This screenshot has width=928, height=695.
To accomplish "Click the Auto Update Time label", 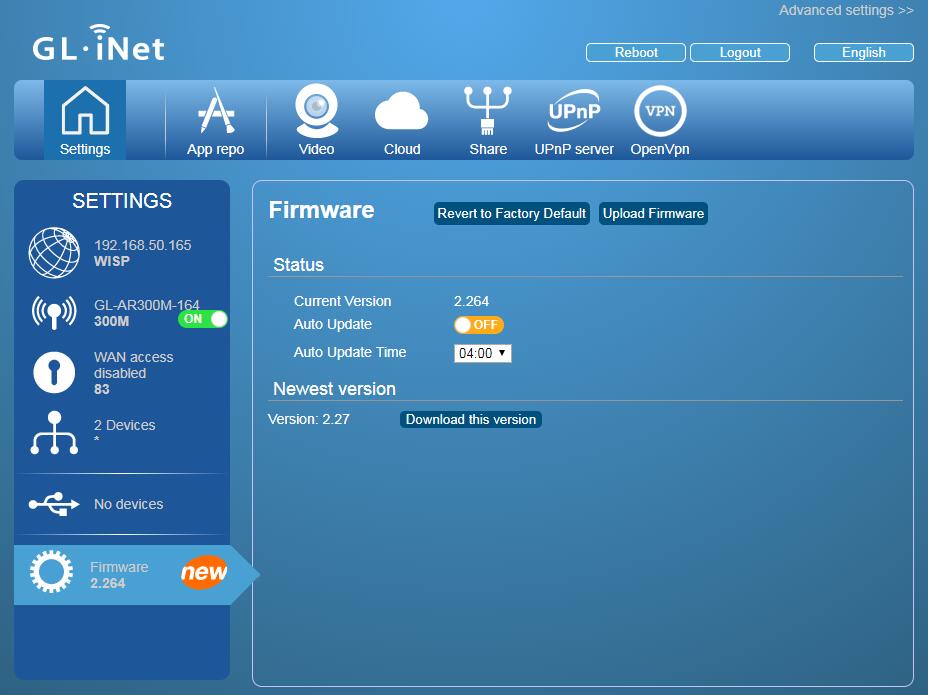I will [x=350, y=352].
